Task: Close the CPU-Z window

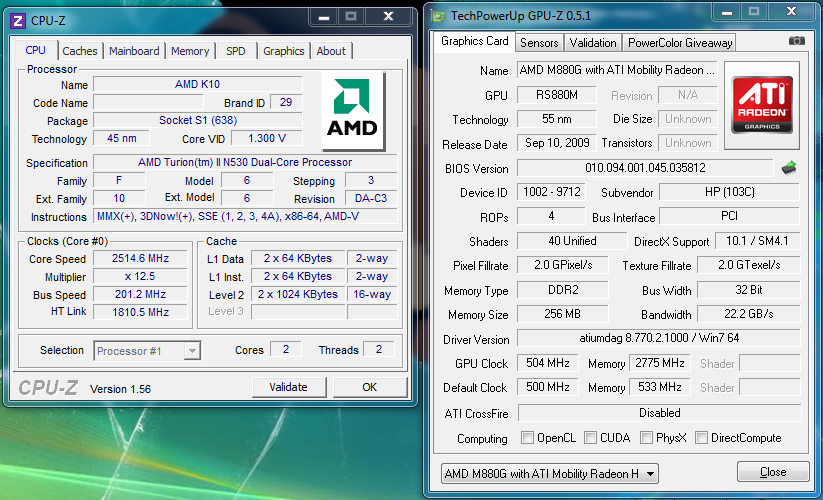Action: pyautogui.click(x=388, y=17)
